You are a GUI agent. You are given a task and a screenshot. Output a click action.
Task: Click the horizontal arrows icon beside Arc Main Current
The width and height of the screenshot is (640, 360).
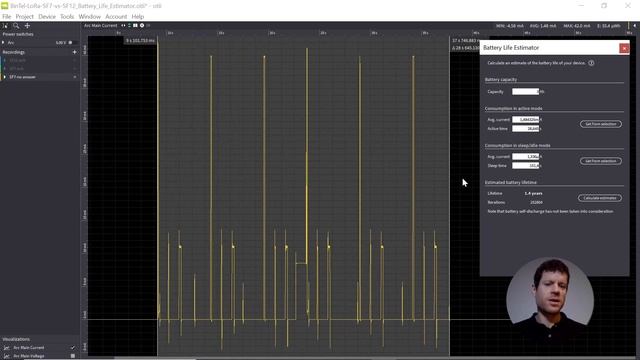(x=123, y=25)
